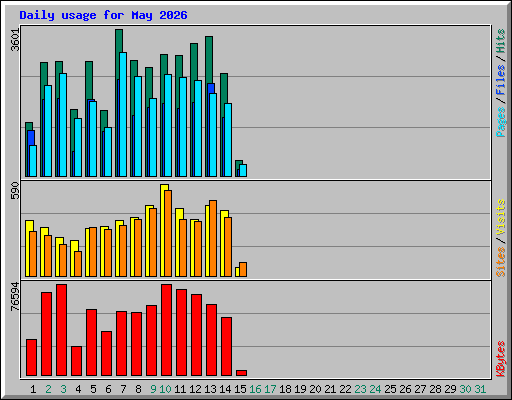This screenshot has width=512, height=400.
Task: Click green weekend day label 17
Action: pyautogui.click(x=270, y=389)
